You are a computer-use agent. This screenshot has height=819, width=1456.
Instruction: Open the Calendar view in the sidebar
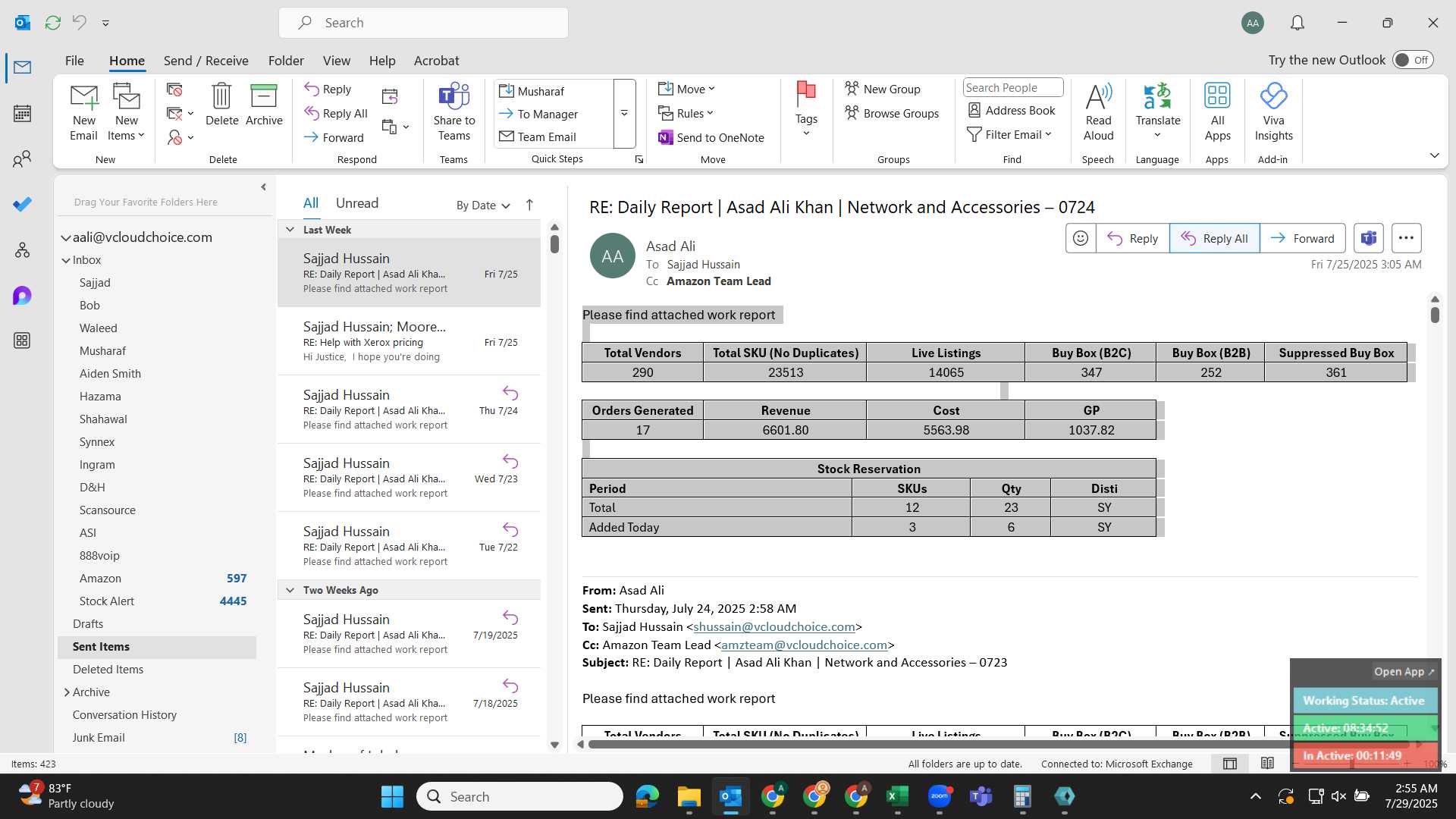tap(22, 114)
